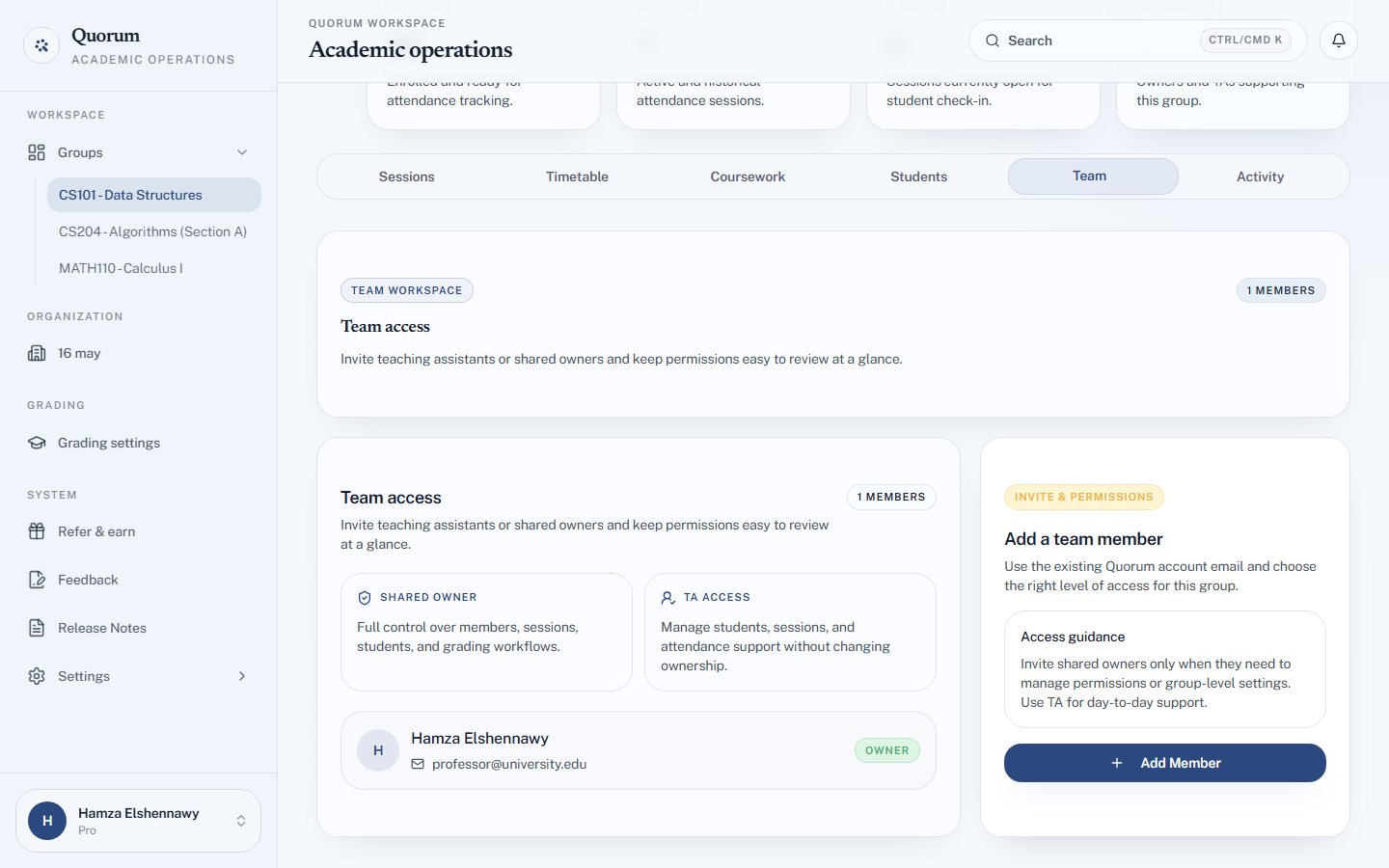Select CS204 - Algorithms (Section A)
This screenshot has width=1389, height=868.
tap(154, 231)
